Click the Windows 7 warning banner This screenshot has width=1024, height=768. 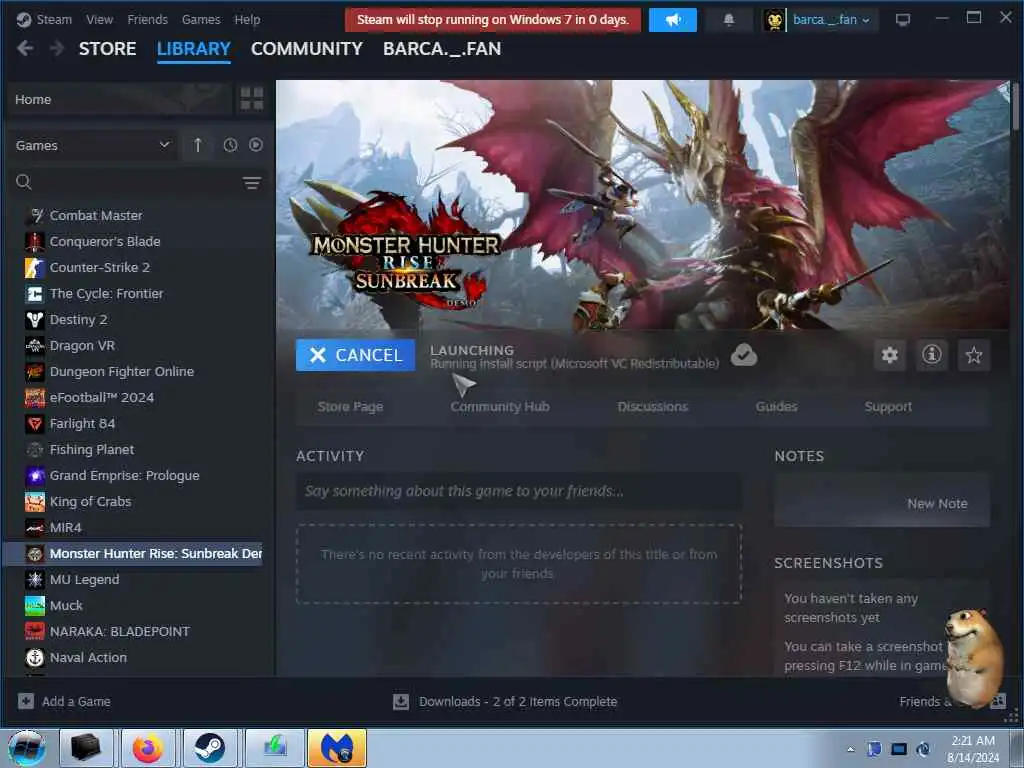point(493,20)
